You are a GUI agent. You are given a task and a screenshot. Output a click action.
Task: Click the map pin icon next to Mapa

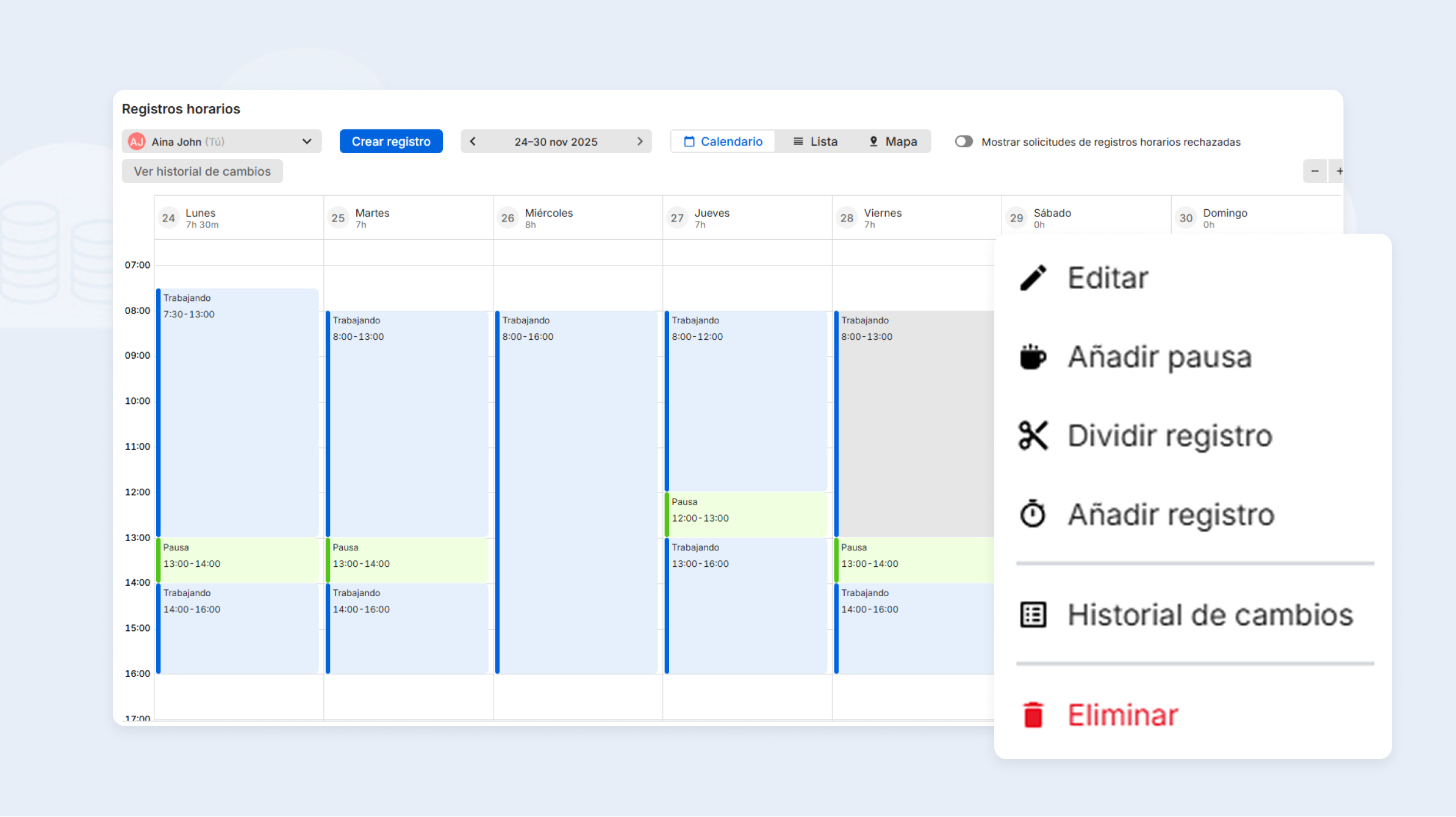click(x=873, y=141)
